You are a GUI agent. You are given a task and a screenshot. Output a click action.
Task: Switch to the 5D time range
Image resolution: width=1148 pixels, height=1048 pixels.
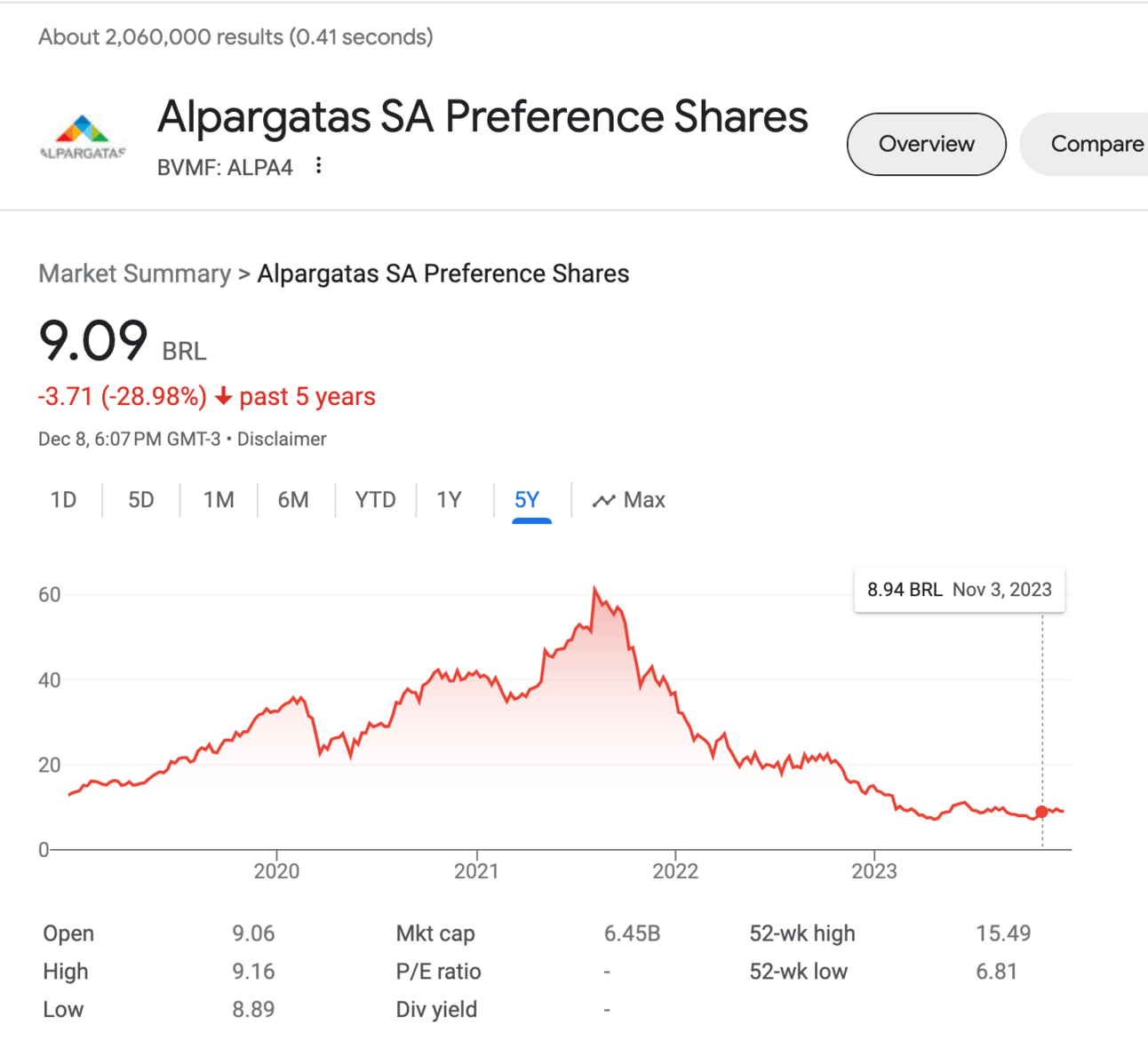pyautogui.click(x=141, y=500)
